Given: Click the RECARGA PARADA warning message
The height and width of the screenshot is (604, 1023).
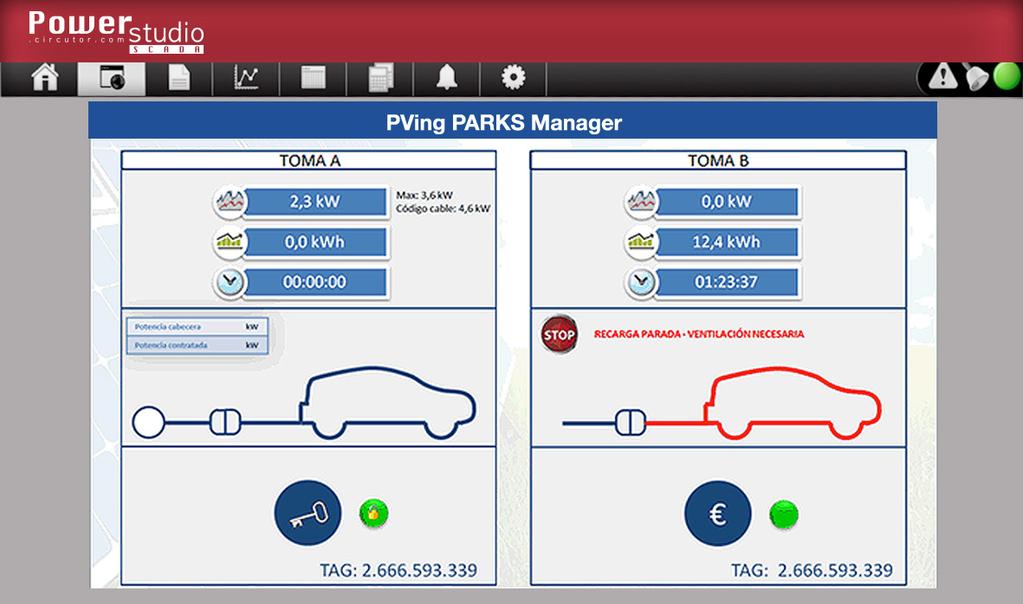Looking at the screenshot, I should coord(699,334).
